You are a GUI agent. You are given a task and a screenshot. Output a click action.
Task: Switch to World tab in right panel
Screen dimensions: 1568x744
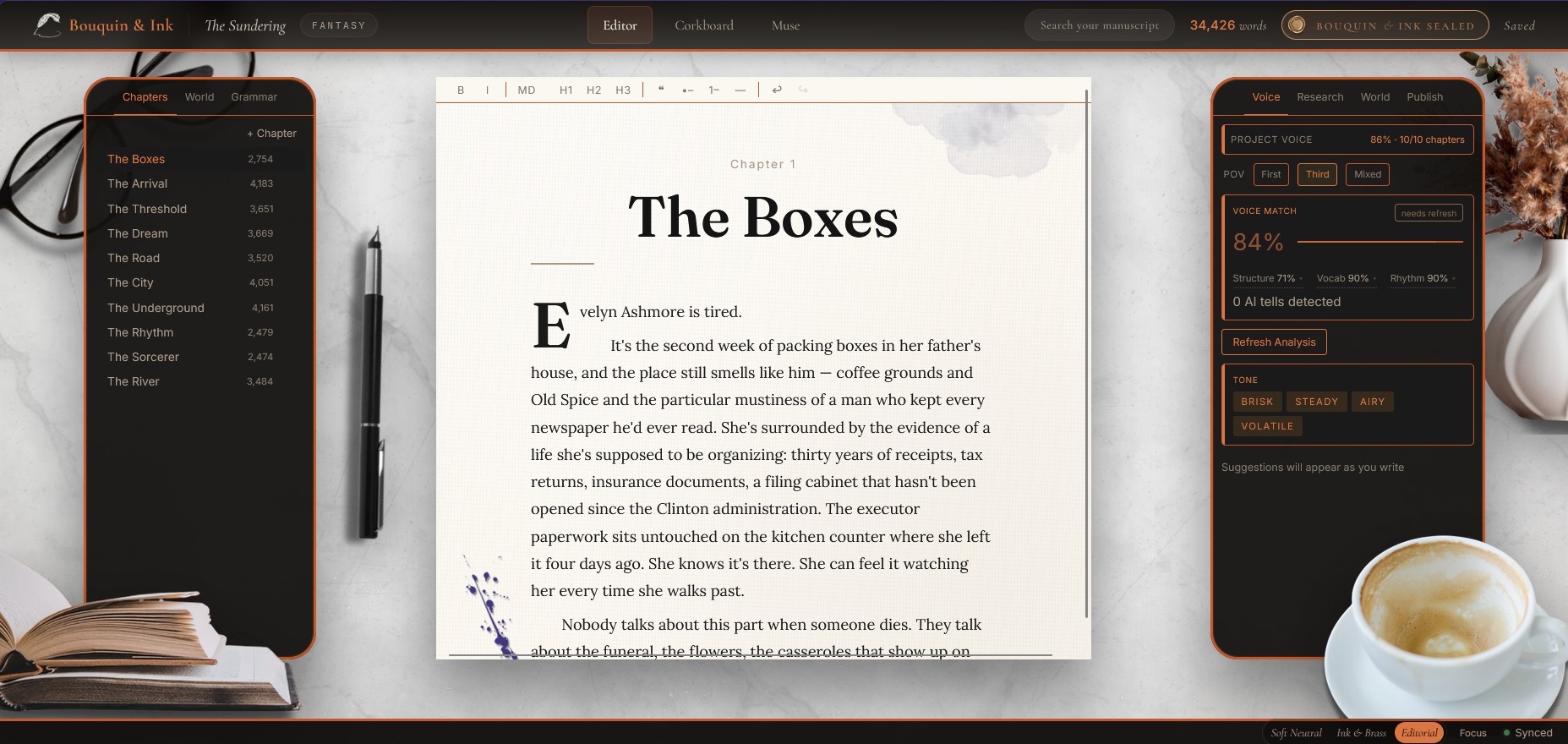tap(1374, 97)
